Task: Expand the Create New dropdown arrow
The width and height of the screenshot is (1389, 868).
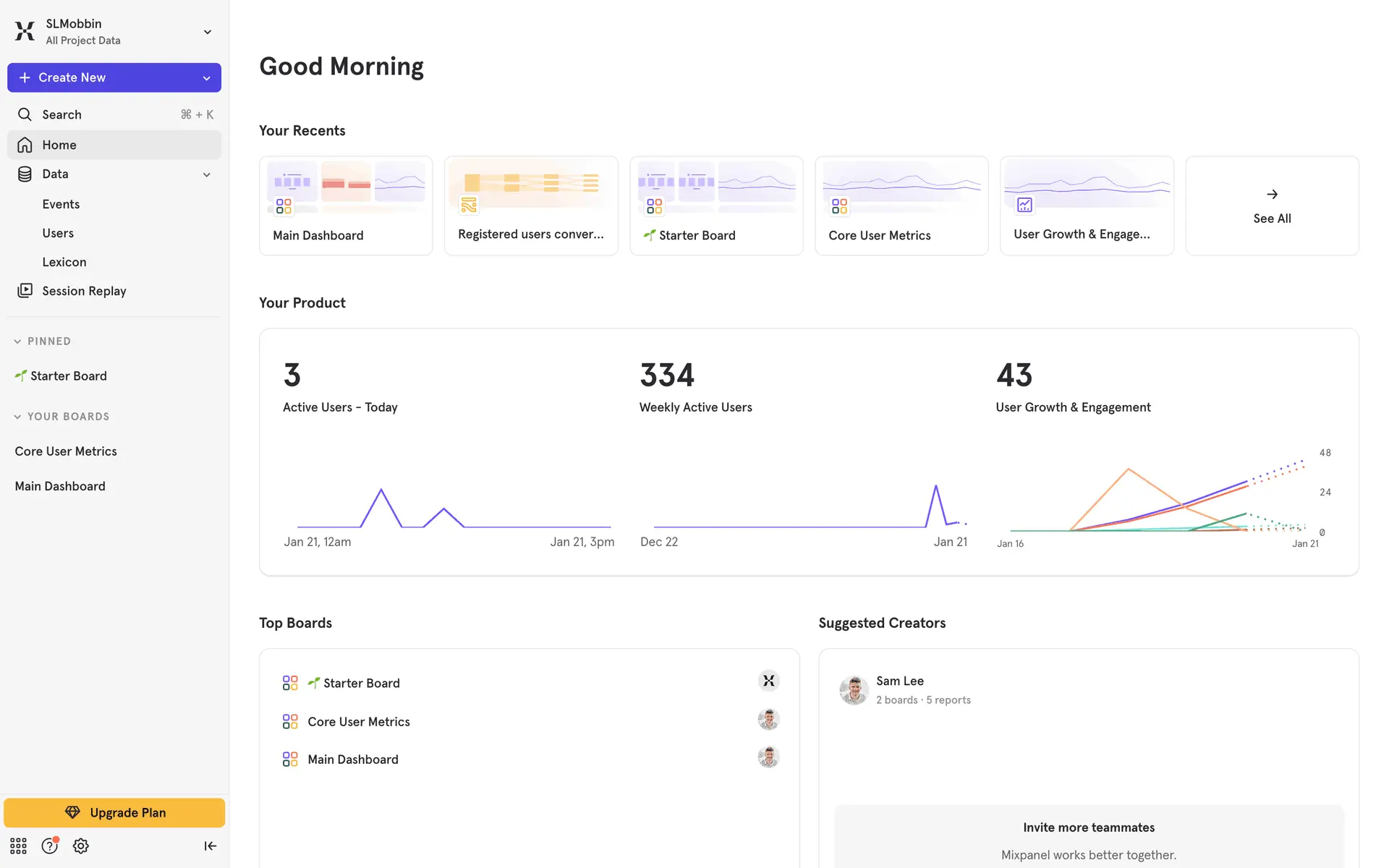Action: (207, 78)
